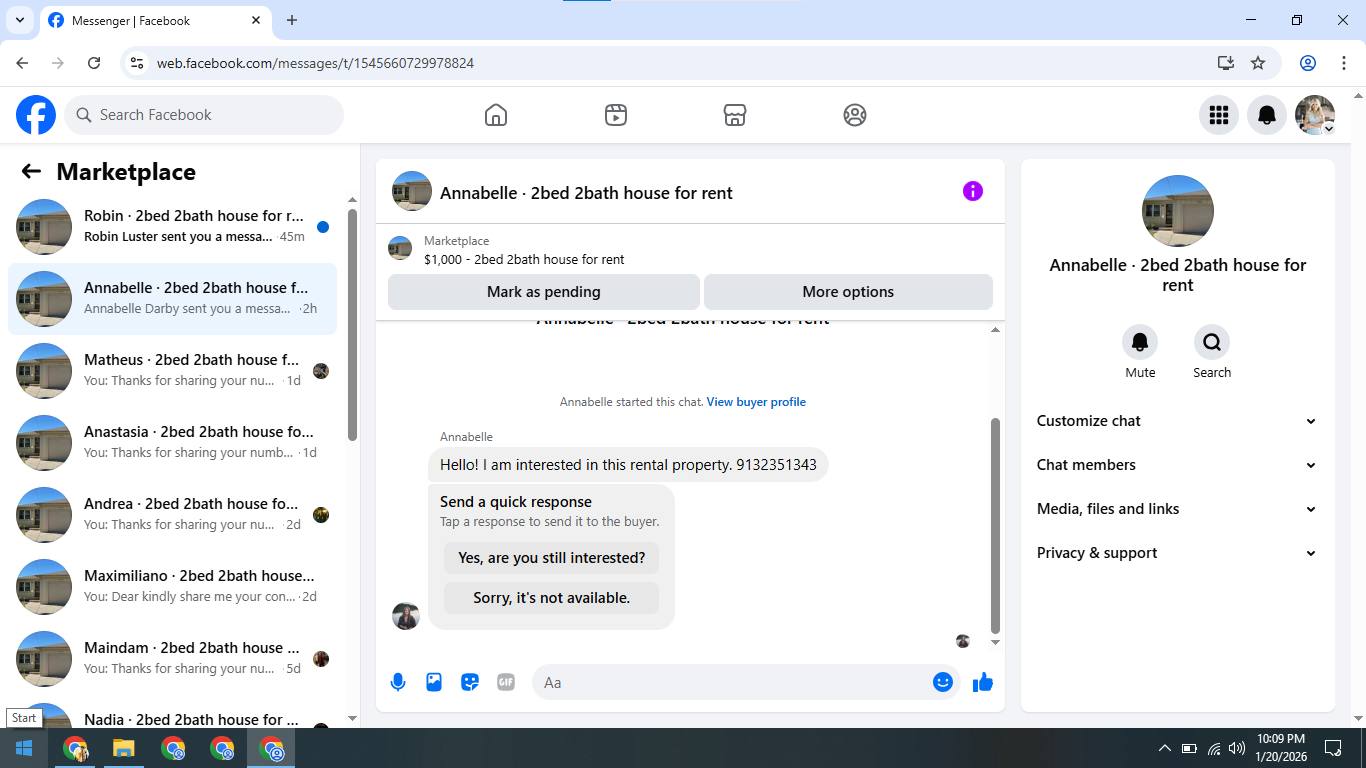Select Messenger | Facebook browser tab

158,20
